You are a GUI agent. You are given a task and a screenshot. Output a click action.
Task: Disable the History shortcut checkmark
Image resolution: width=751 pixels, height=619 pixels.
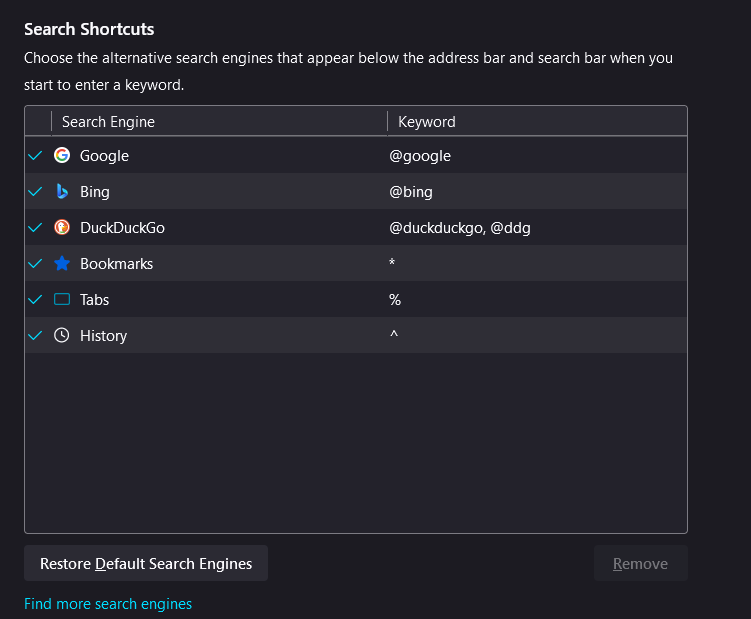pos(36,336)
